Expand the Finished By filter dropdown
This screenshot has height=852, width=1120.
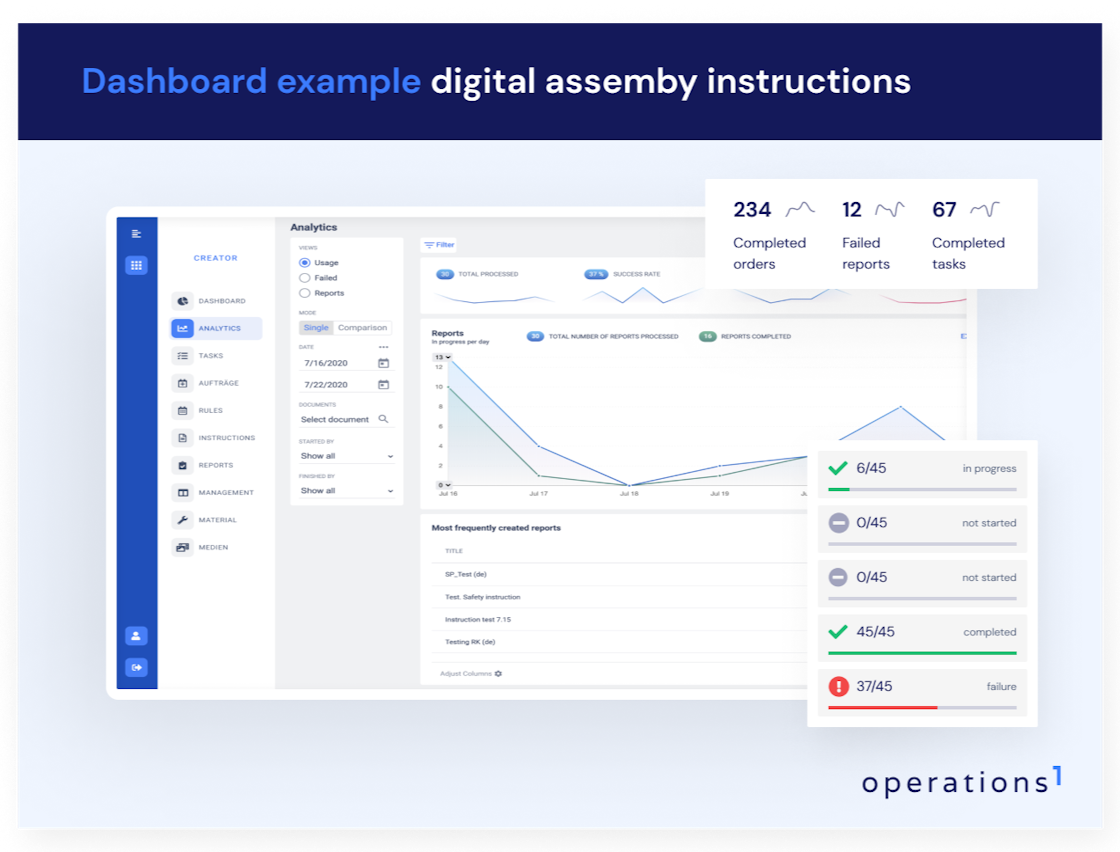tap(345, 490)
